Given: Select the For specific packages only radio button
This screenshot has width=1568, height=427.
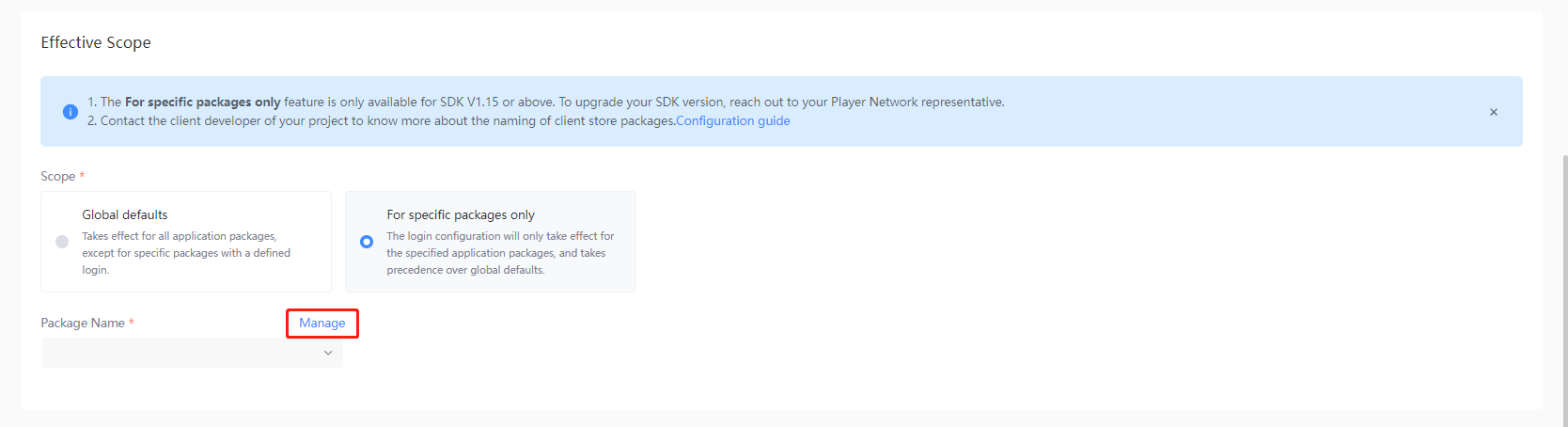Looking at the screenshot, I should point(367,242).
